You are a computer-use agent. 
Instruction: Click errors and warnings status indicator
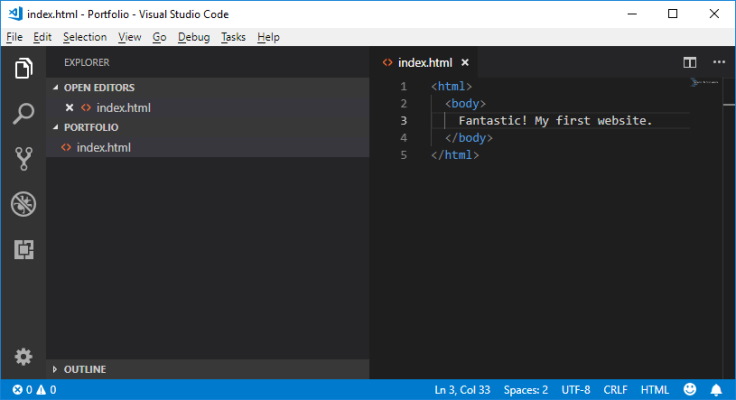tap(34, 390)
